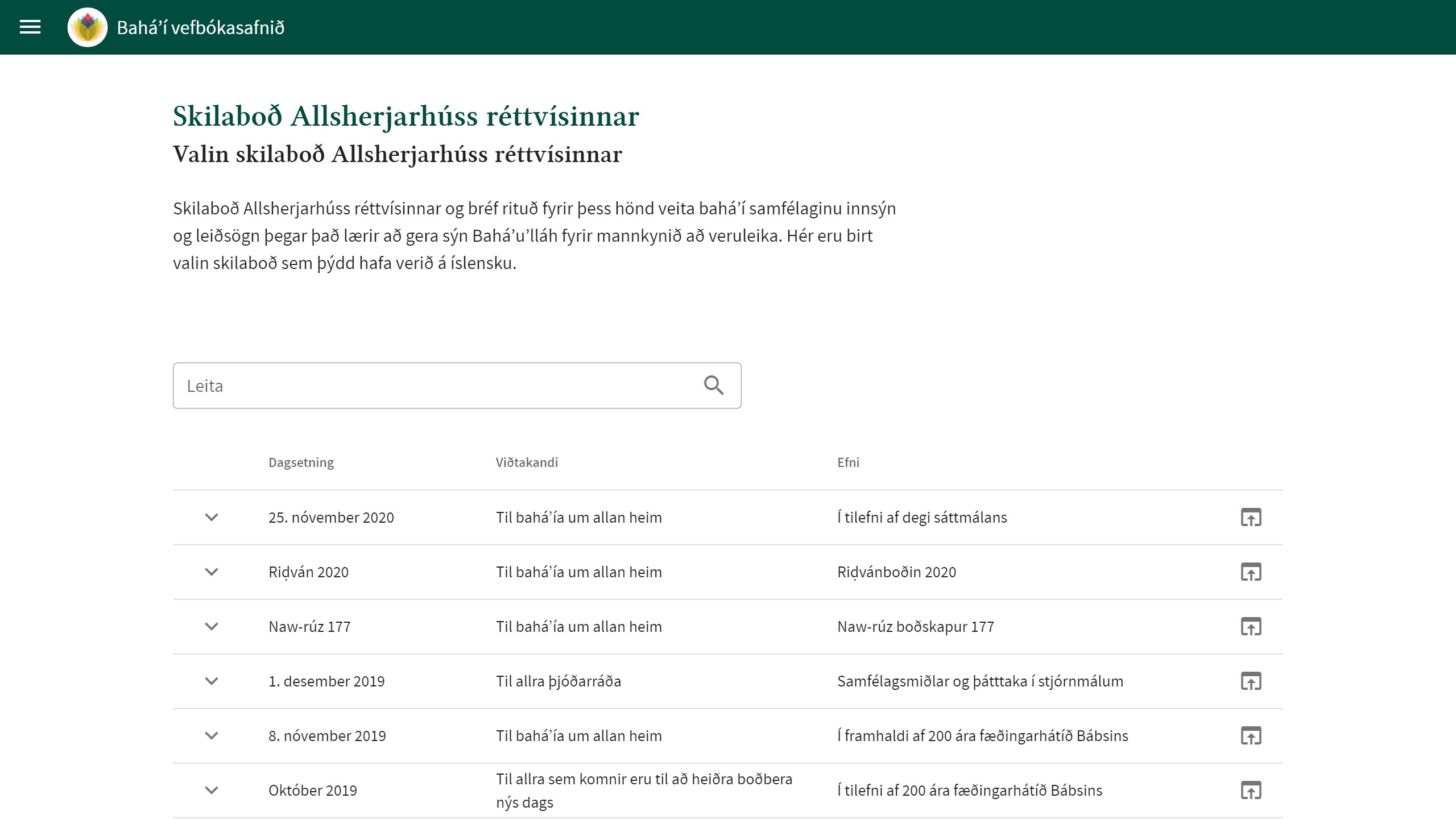Expand the 25. nóvember 2020 row
1456x819 pixels.
pos(212,518)
